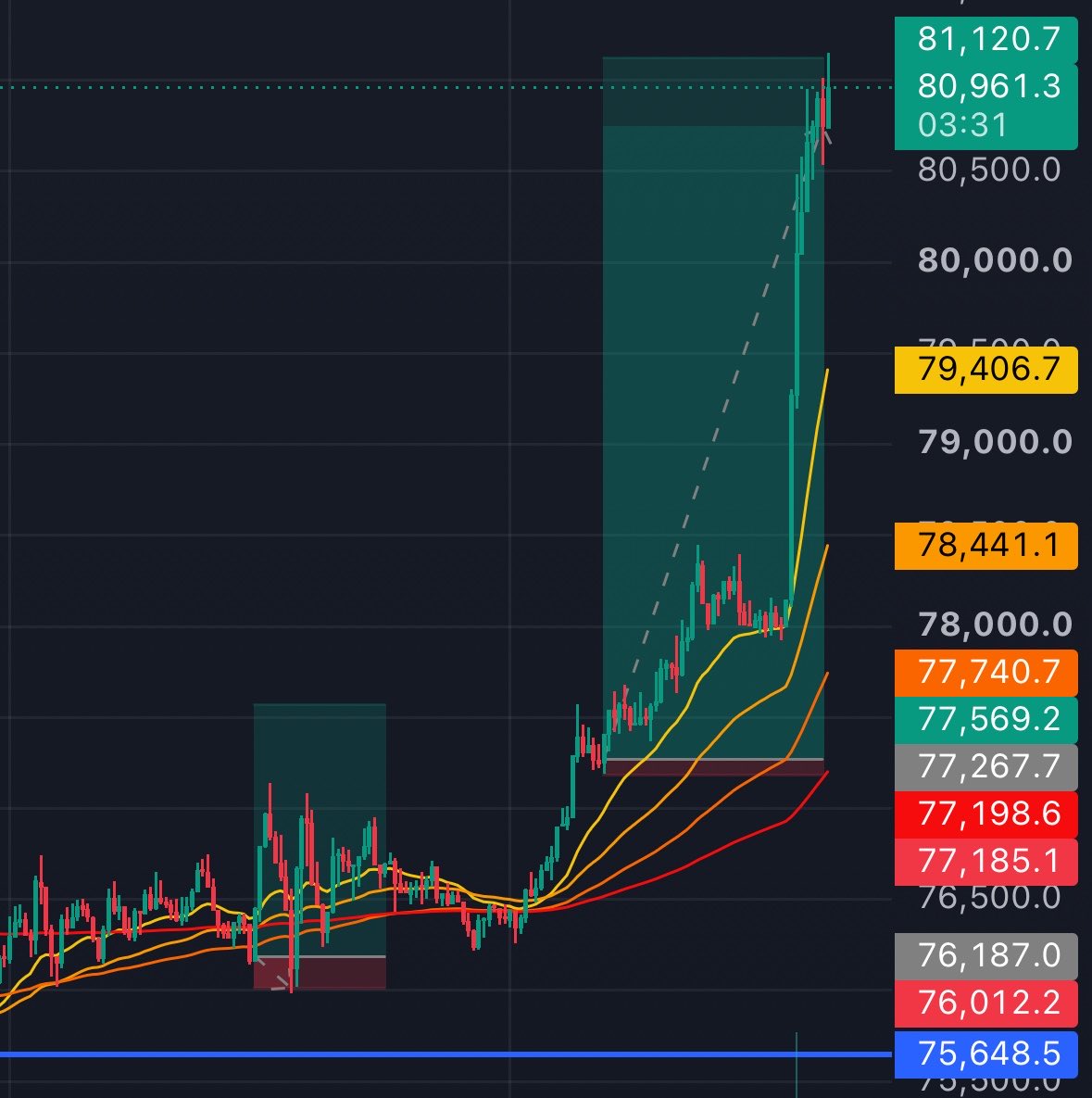Image resolution: width=1092 pixels, height=1098 pixels.
Task: Select the small long position profit zone
Action: point(320,830)
